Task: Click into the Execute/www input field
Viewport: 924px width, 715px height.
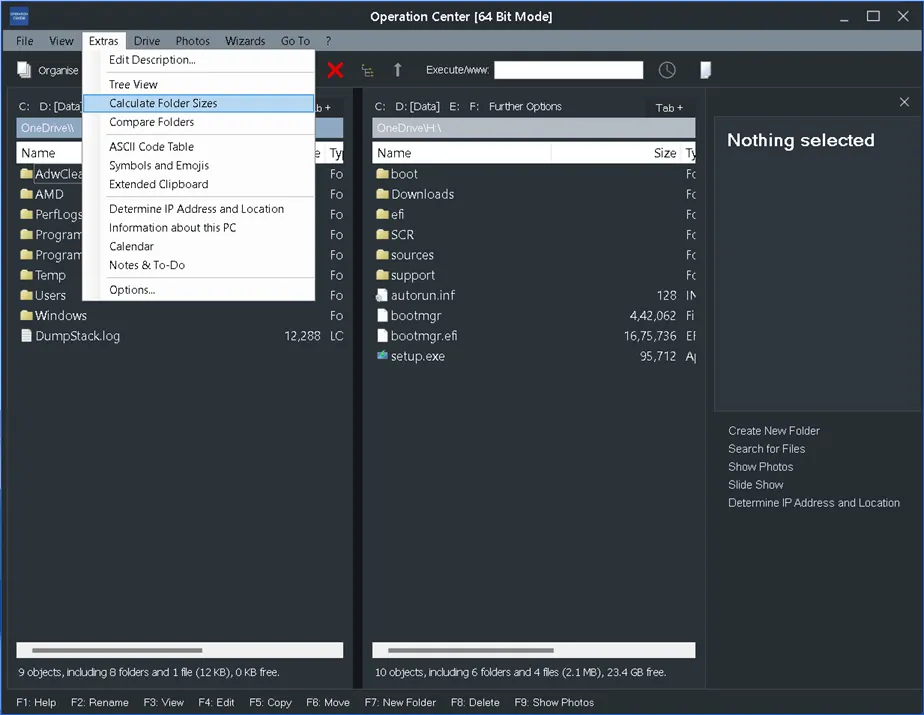Action: 568,70
